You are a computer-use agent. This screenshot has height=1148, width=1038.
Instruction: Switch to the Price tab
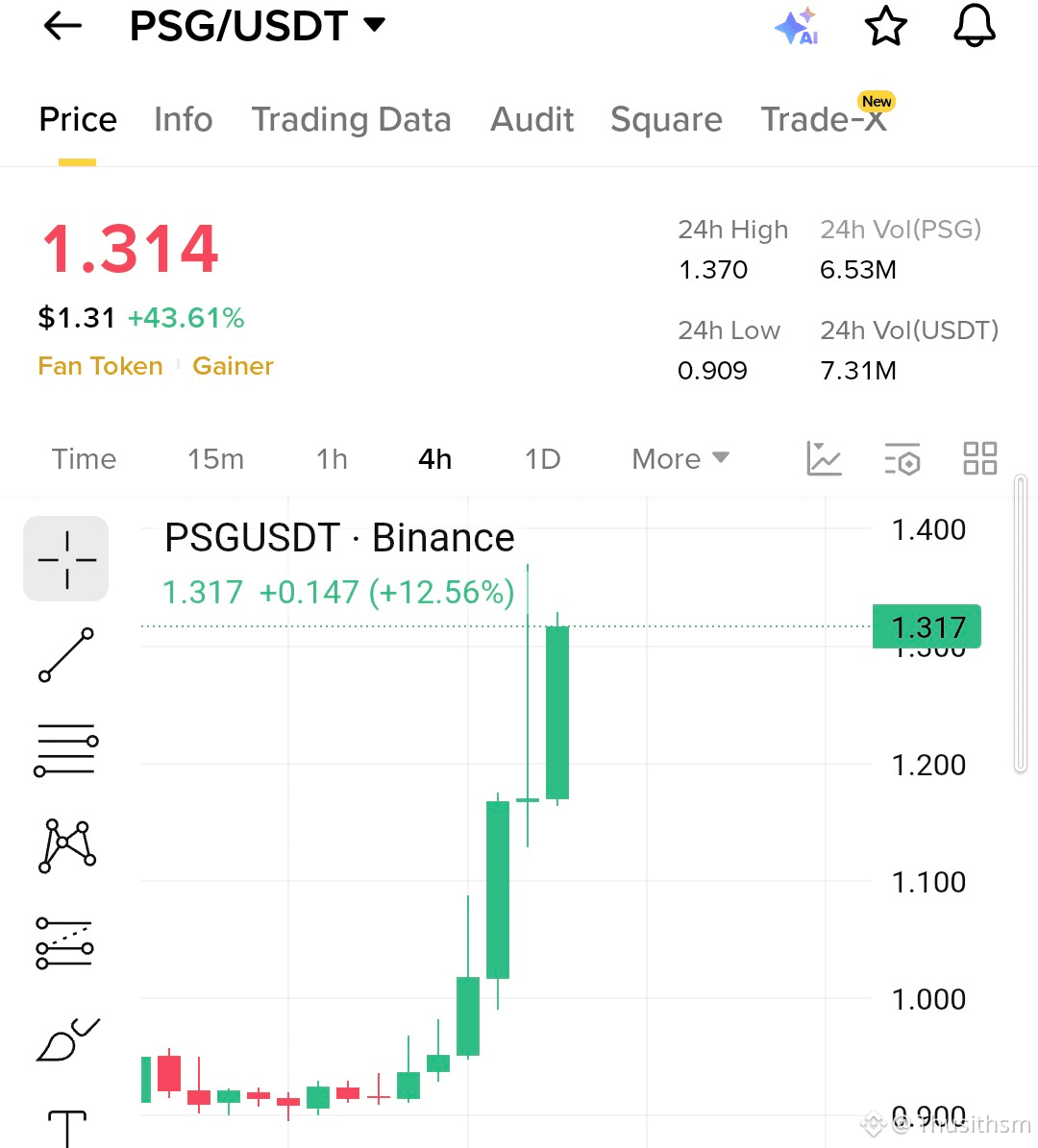pyautogui.click(x=78, y=119)
